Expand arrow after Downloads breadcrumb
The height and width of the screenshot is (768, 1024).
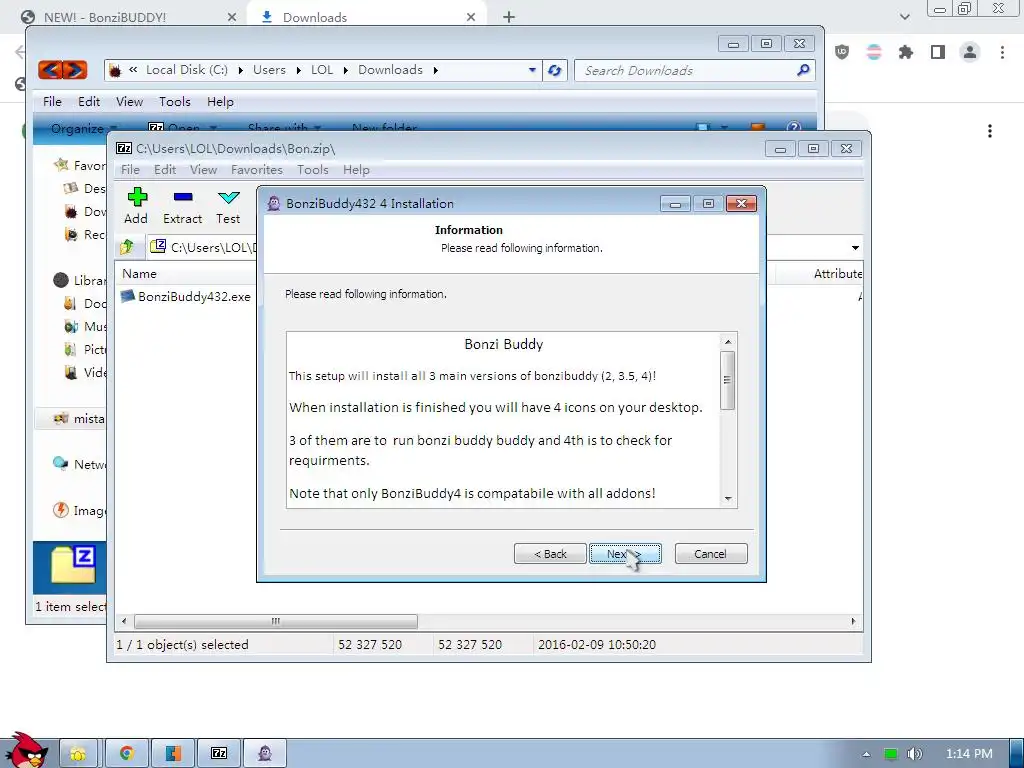click(x=436, y=70)
